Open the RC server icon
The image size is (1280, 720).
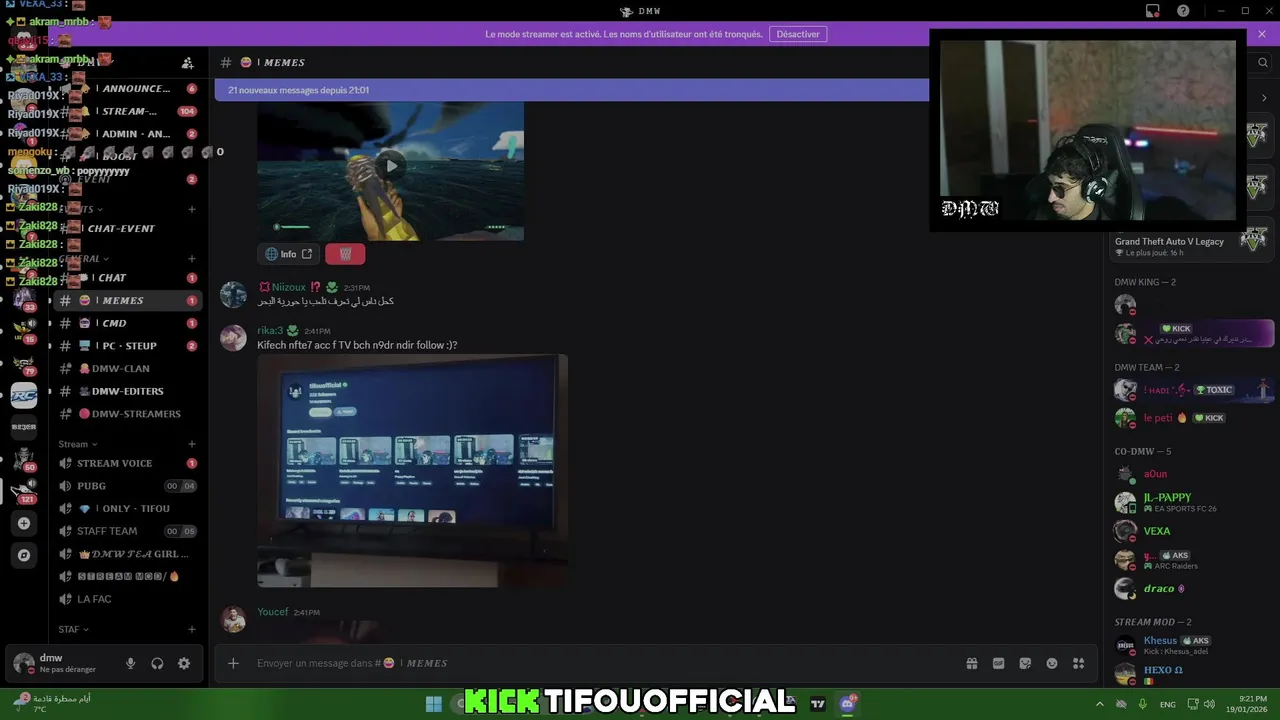point(24,395)
